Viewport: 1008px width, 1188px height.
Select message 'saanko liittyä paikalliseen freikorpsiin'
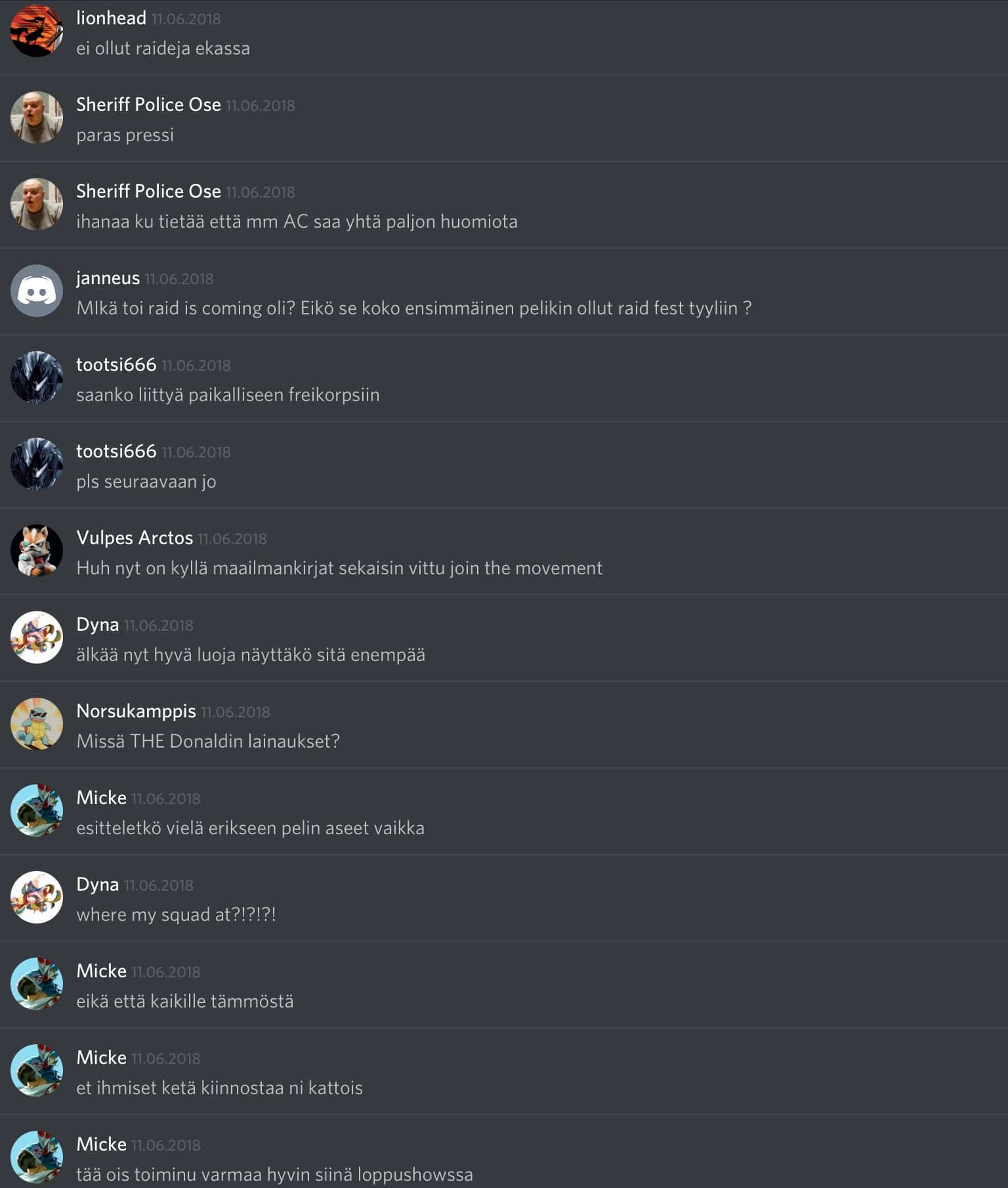(228, 394)
